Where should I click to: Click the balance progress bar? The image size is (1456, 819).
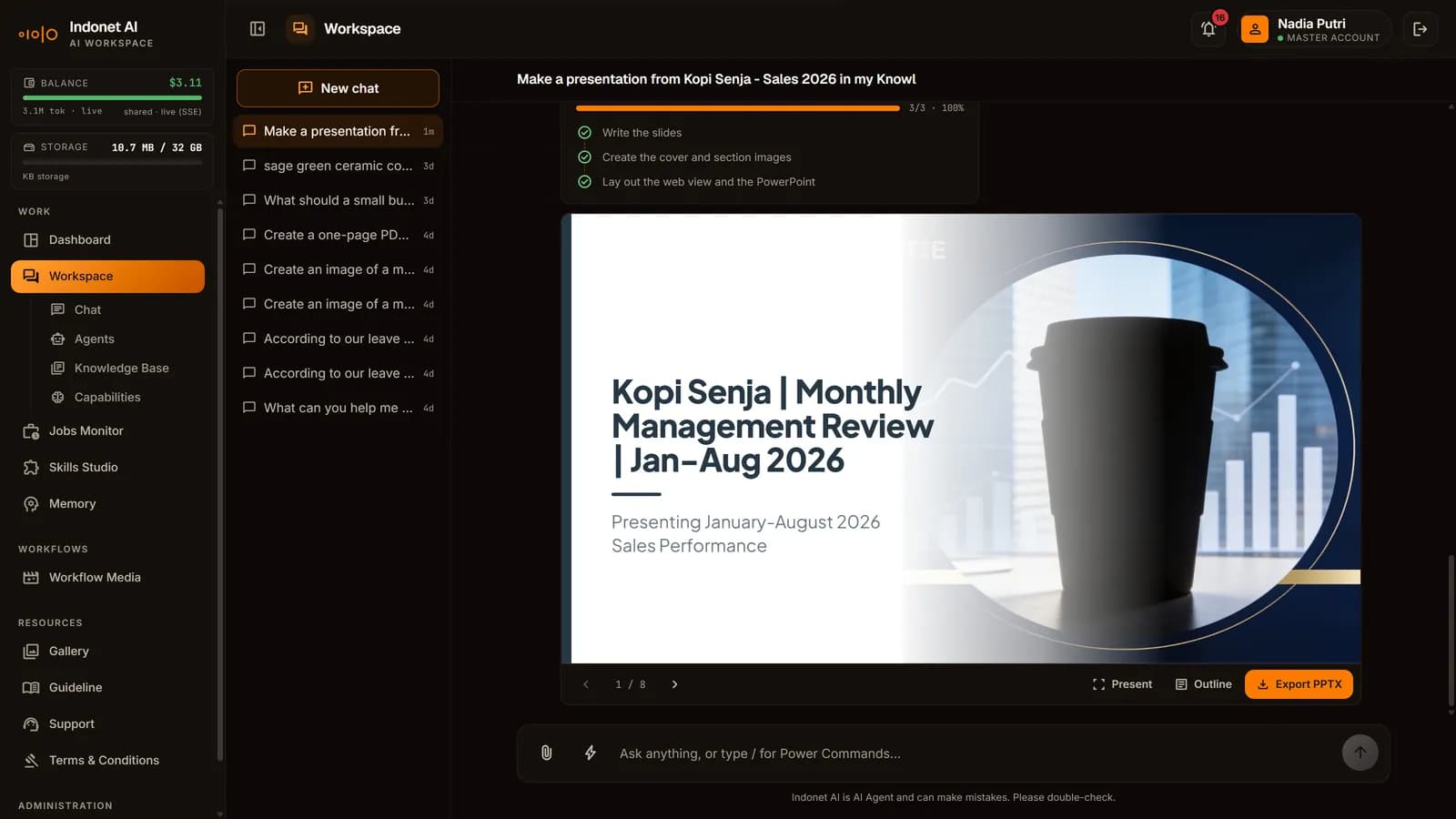(112, 97)
